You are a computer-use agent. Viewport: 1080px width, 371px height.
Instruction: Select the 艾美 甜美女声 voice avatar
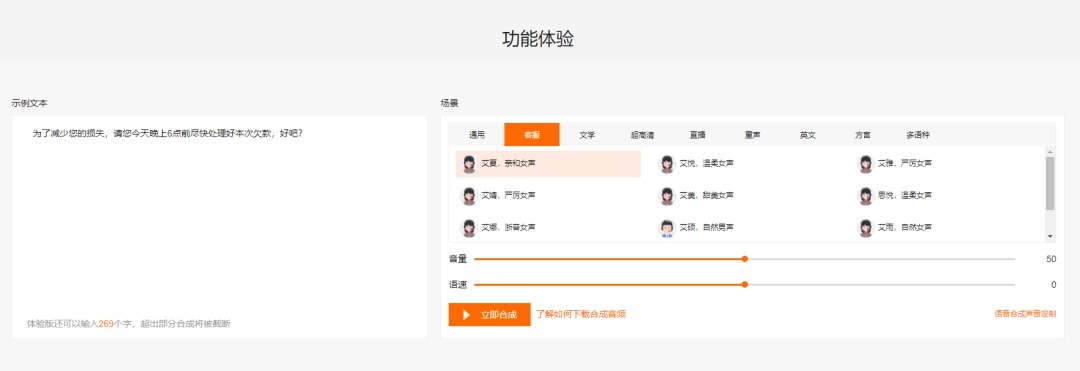pos(667,195)
